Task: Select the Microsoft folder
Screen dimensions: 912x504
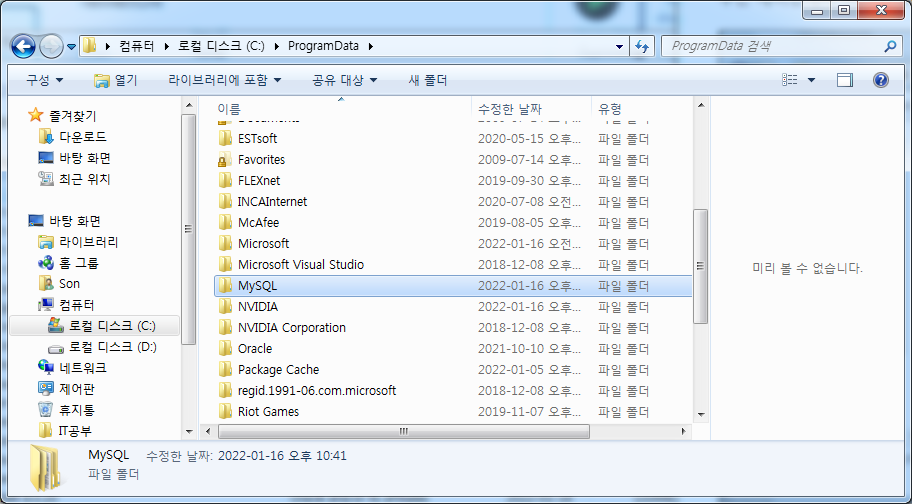Action: 263,244
